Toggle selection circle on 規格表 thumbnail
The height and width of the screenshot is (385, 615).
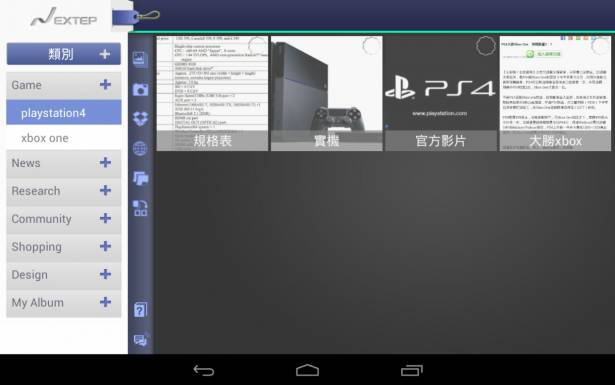click(x=257, y=46)
